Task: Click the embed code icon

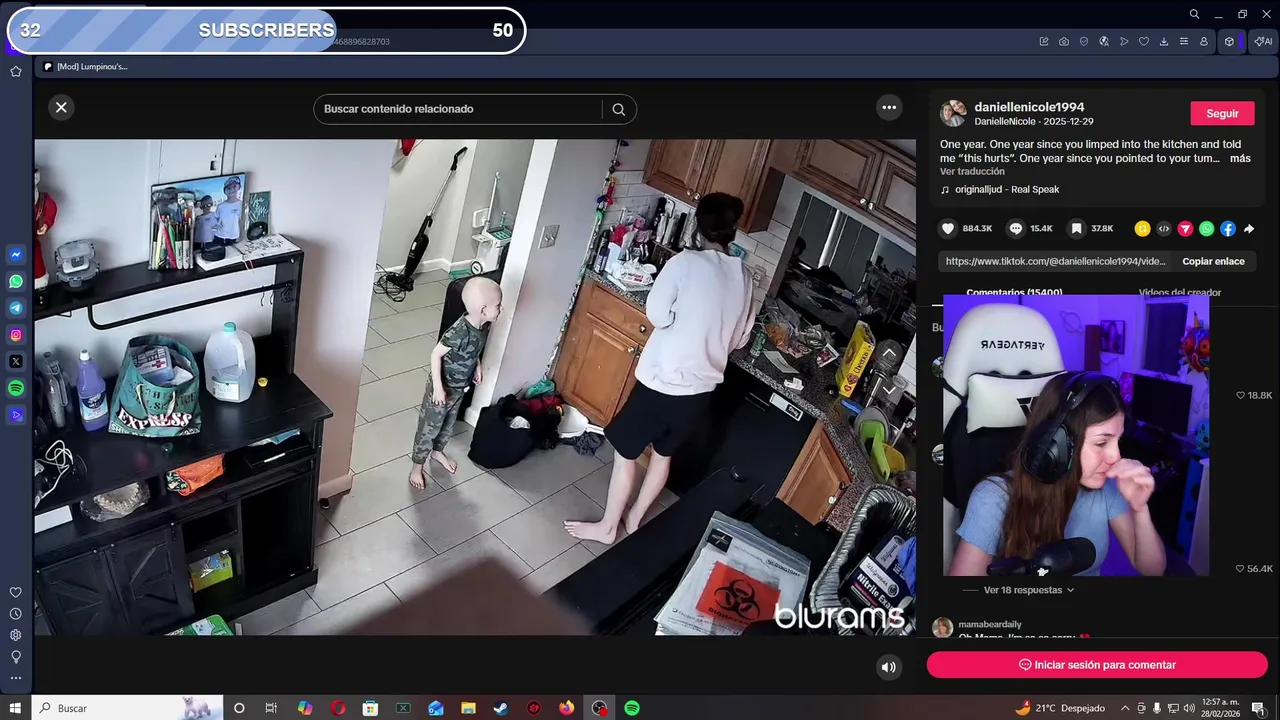Action: [1164, 229]
